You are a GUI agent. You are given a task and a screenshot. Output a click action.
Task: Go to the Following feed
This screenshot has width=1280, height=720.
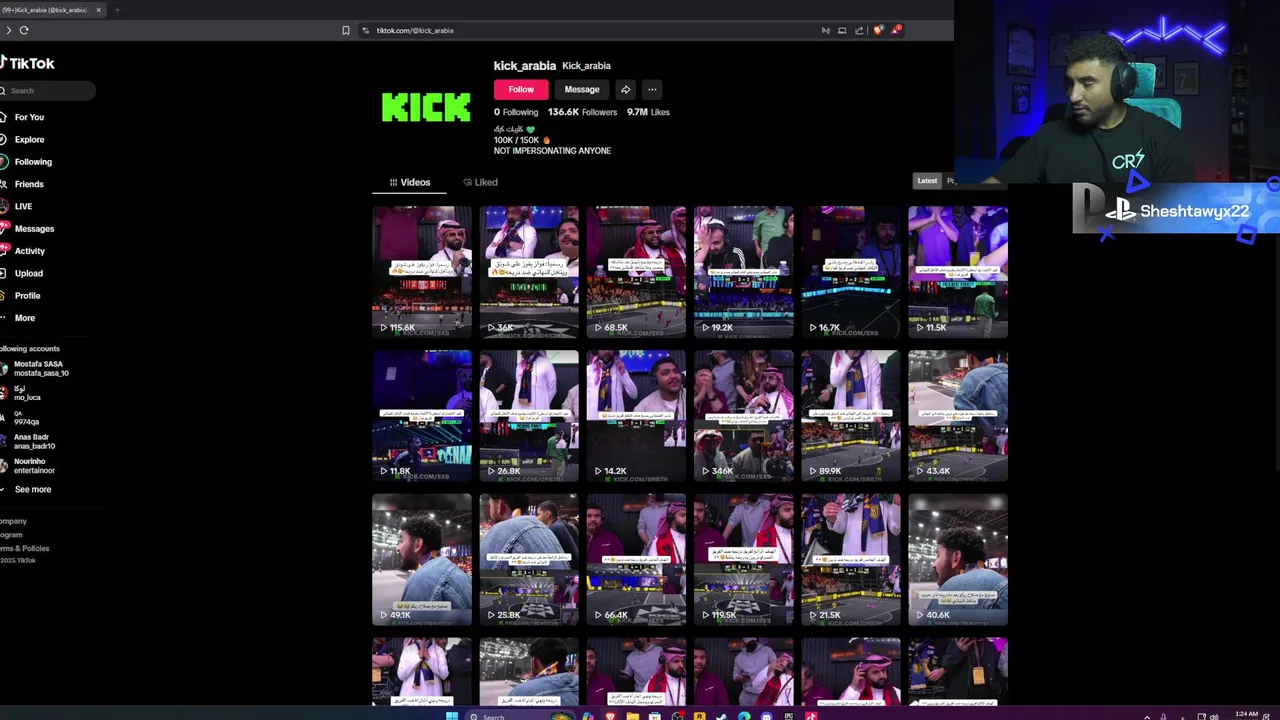(32, 162)
